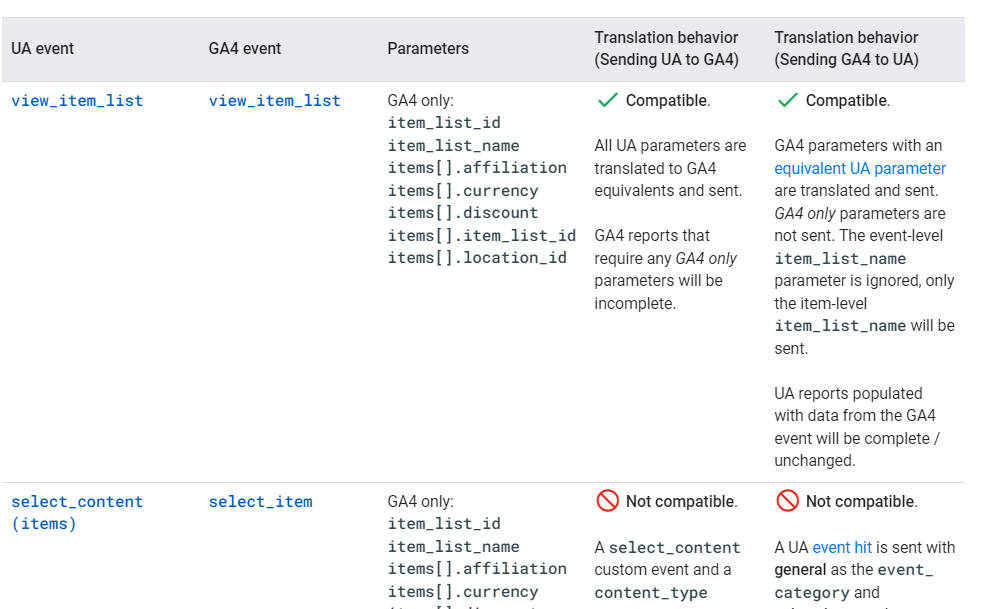
Task: Click the items[].location_id parameter
Action: (x=477, y=258)
